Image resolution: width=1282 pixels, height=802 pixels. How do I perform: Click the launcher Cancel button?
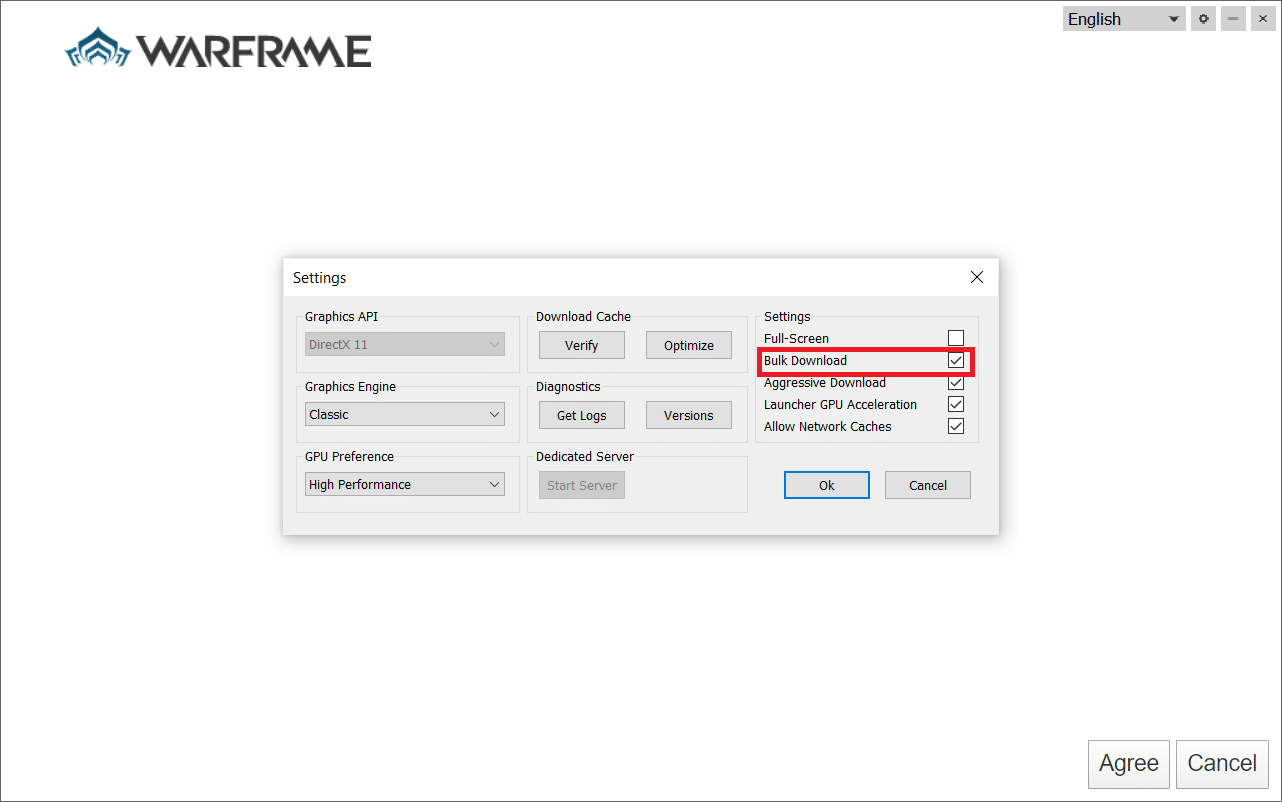(1222, 763)
